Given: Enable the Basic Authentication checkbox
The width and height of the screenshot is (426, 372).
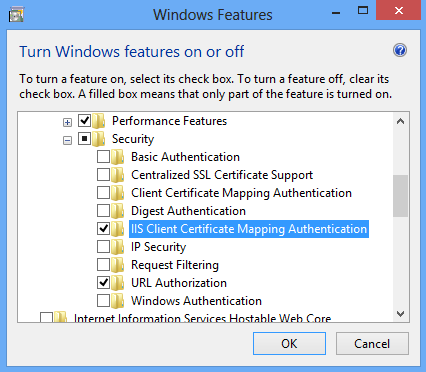Looking at the screenshot, I should point(103,156).
